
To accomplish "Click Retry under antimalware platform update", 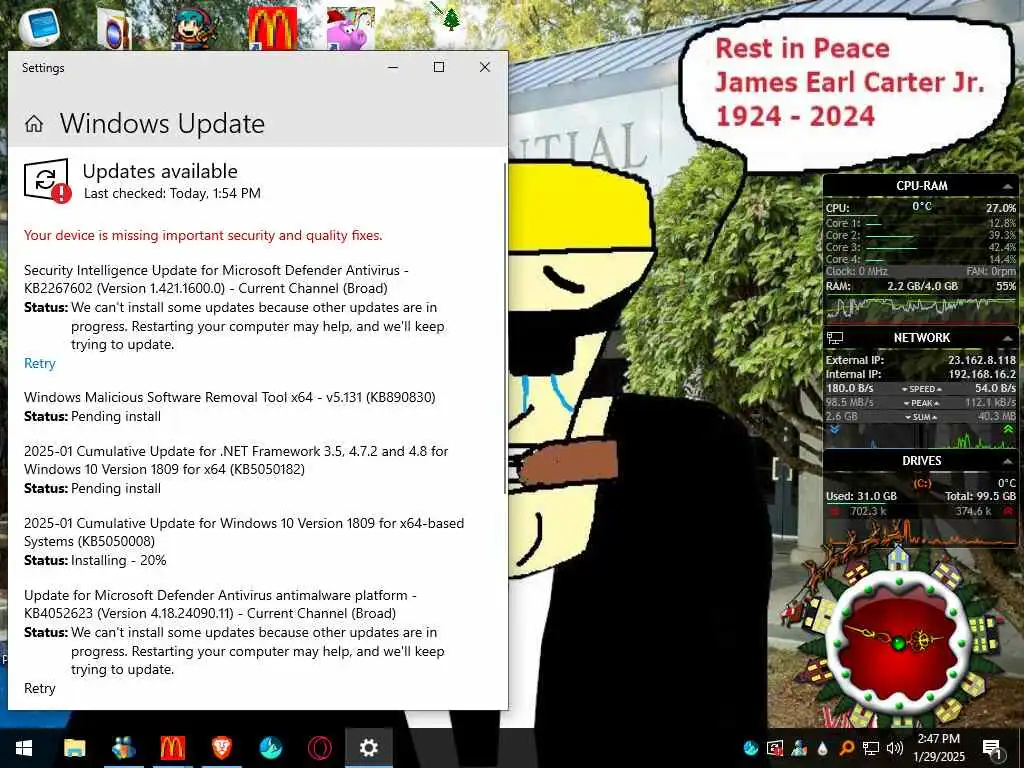I will tap(40, 688).
